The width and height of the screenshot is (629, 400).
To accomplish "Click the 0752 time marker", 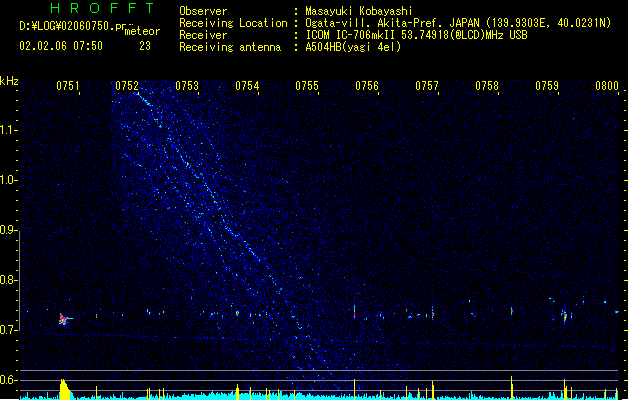I will pos(127,86).
